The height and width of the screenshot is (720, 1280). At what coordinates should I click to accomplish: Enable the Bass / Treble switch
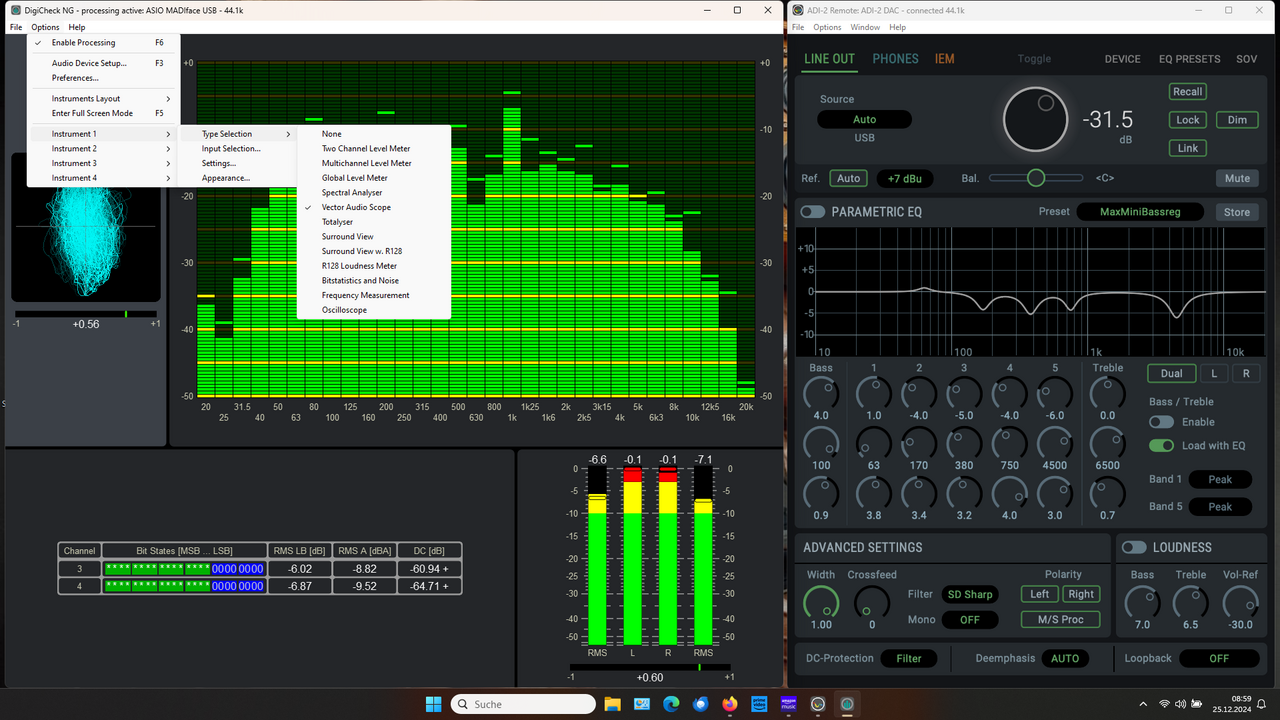click(x=1161, y=422)
